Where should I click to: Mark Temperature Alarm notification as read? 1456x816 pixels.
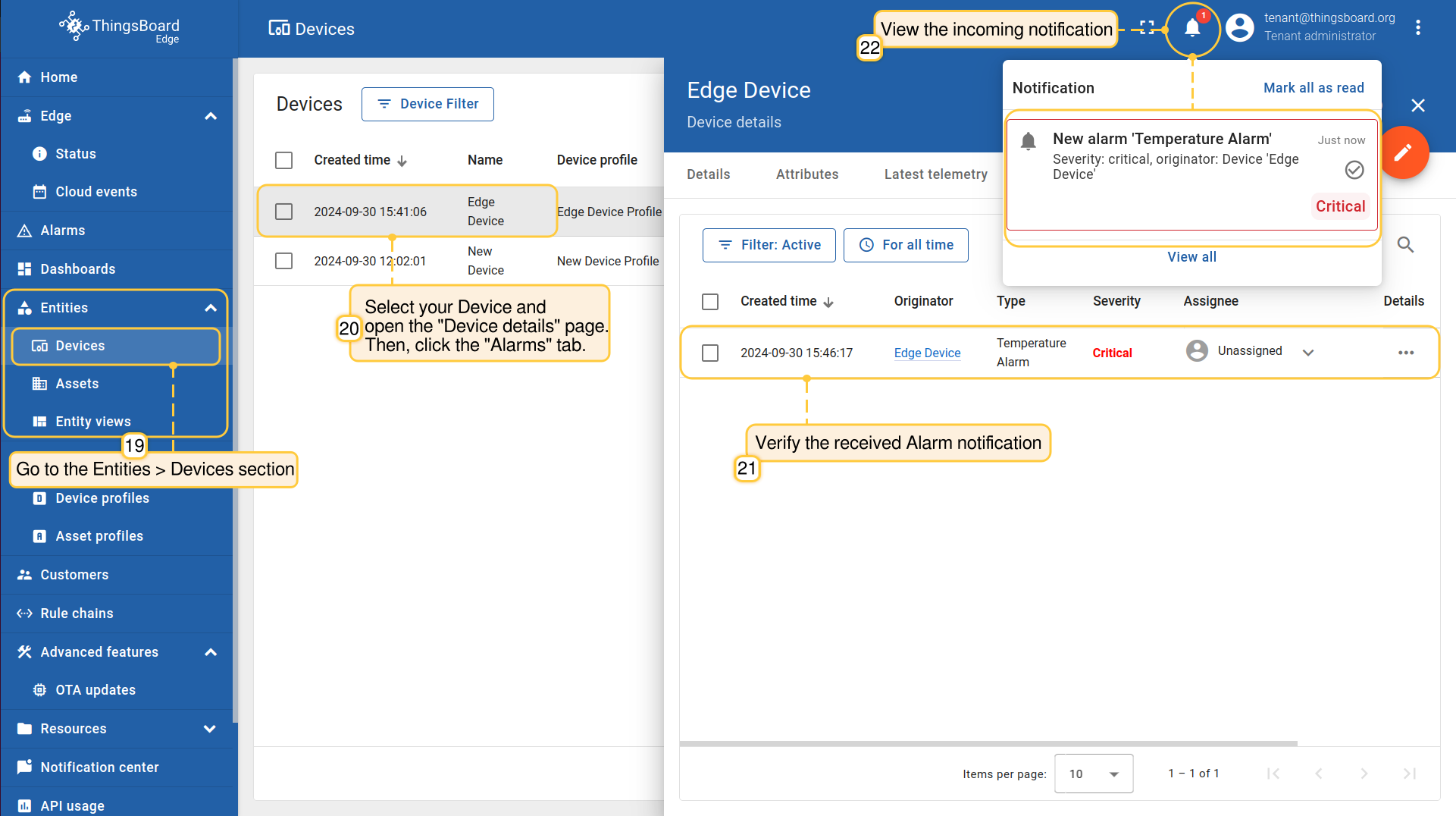point(1354,170)
